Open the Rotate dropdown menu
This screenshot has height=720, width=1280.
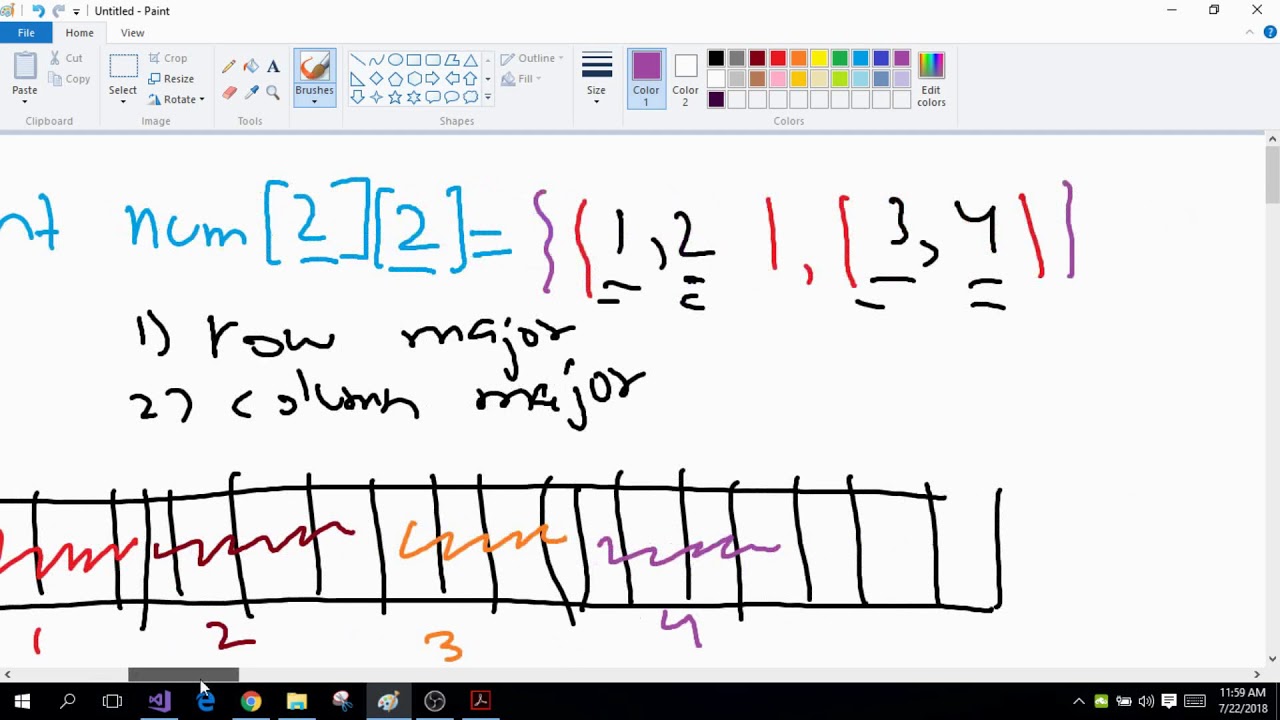point(176,99)
